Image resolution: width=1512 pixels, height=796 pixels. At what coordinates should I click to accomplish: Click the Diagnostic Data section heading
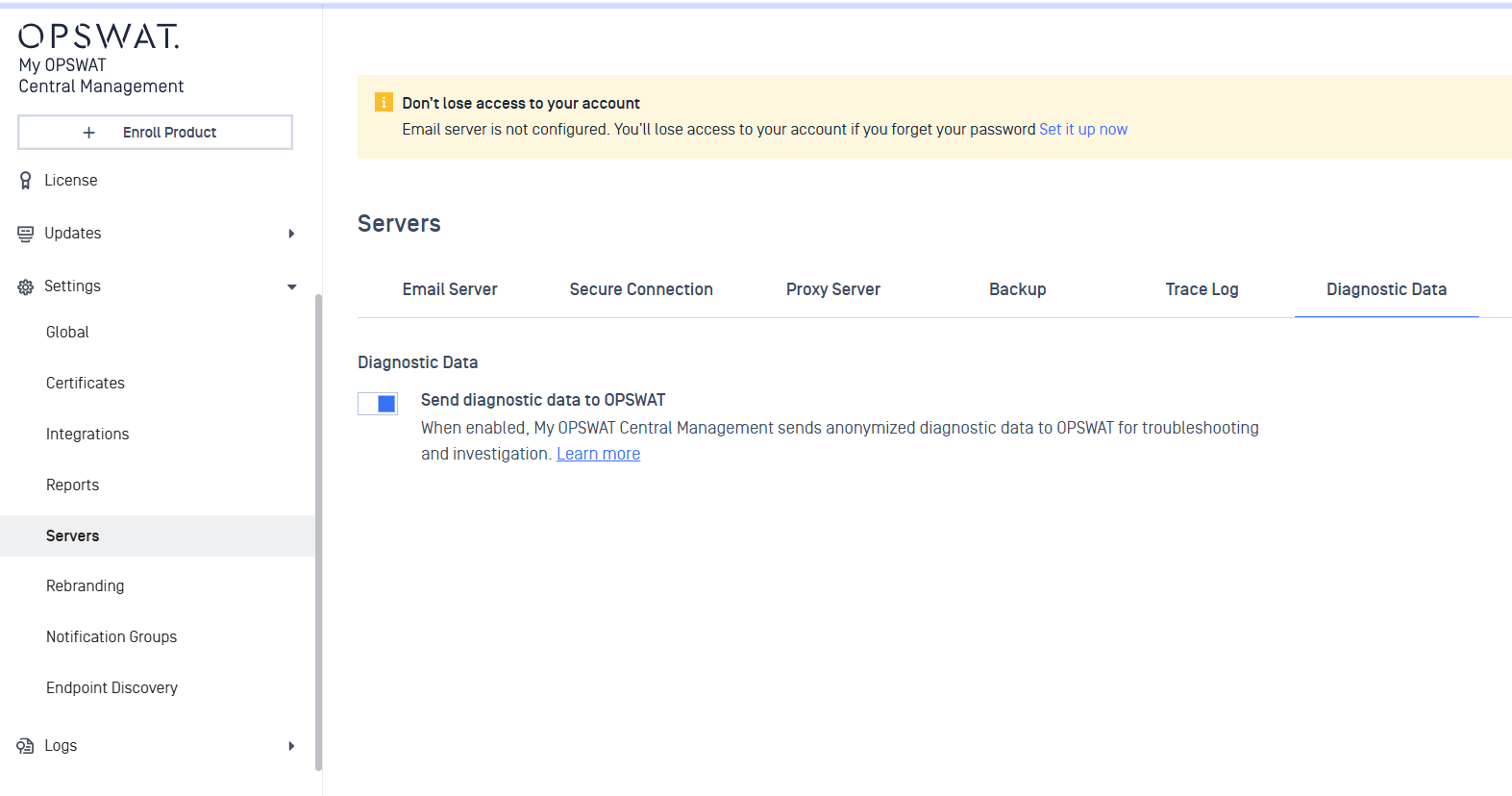pyautogui.click(x=418, y=362)
